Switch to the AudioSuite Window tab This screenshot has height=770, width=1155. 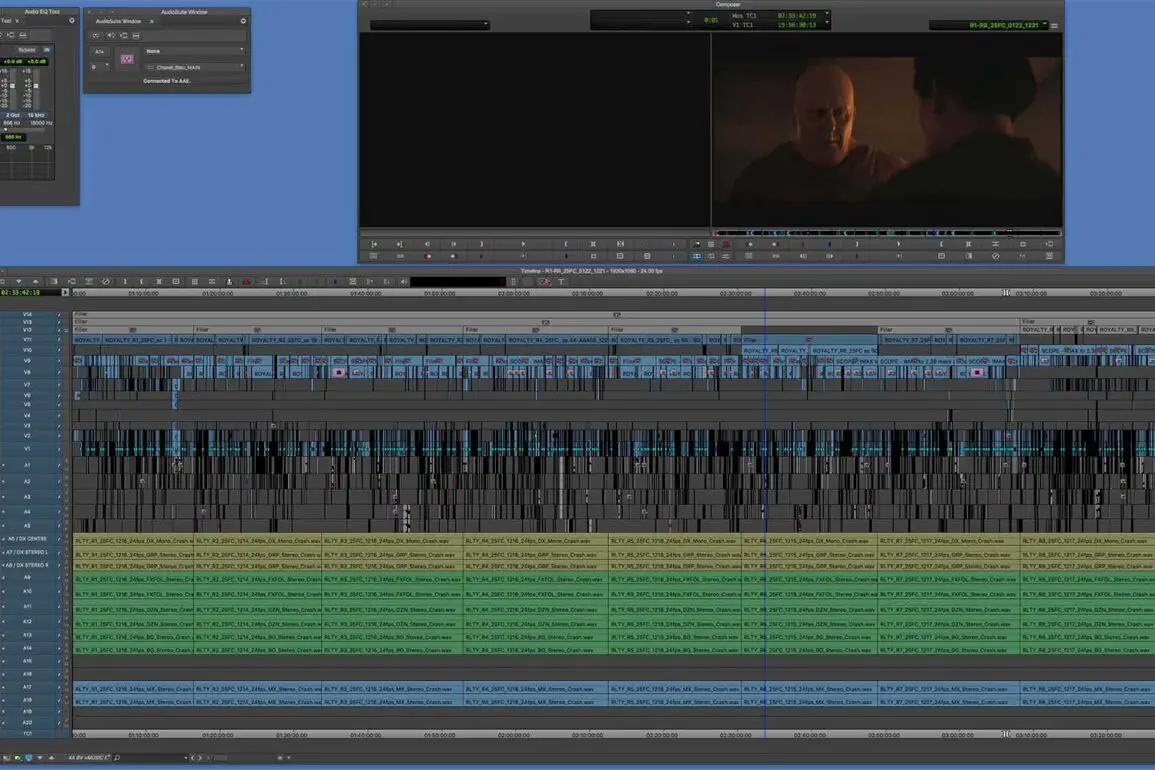pyautogui.click(x=118, y=21)
